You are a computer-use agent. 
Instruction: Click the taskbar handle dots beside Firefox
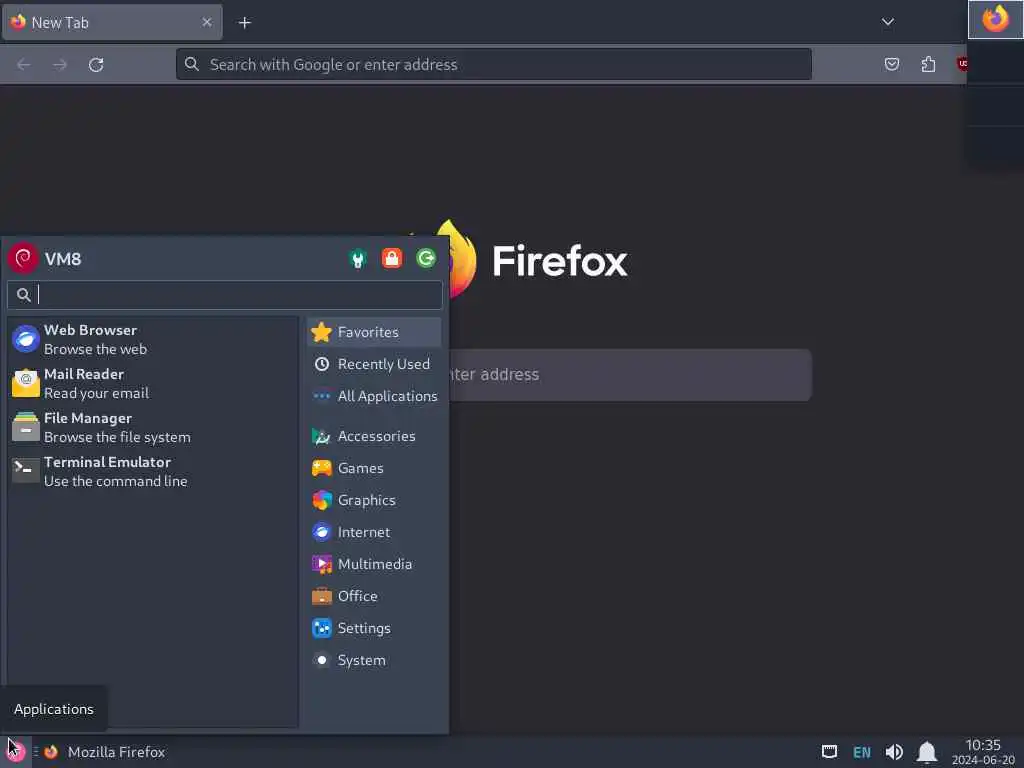point(36,752)
